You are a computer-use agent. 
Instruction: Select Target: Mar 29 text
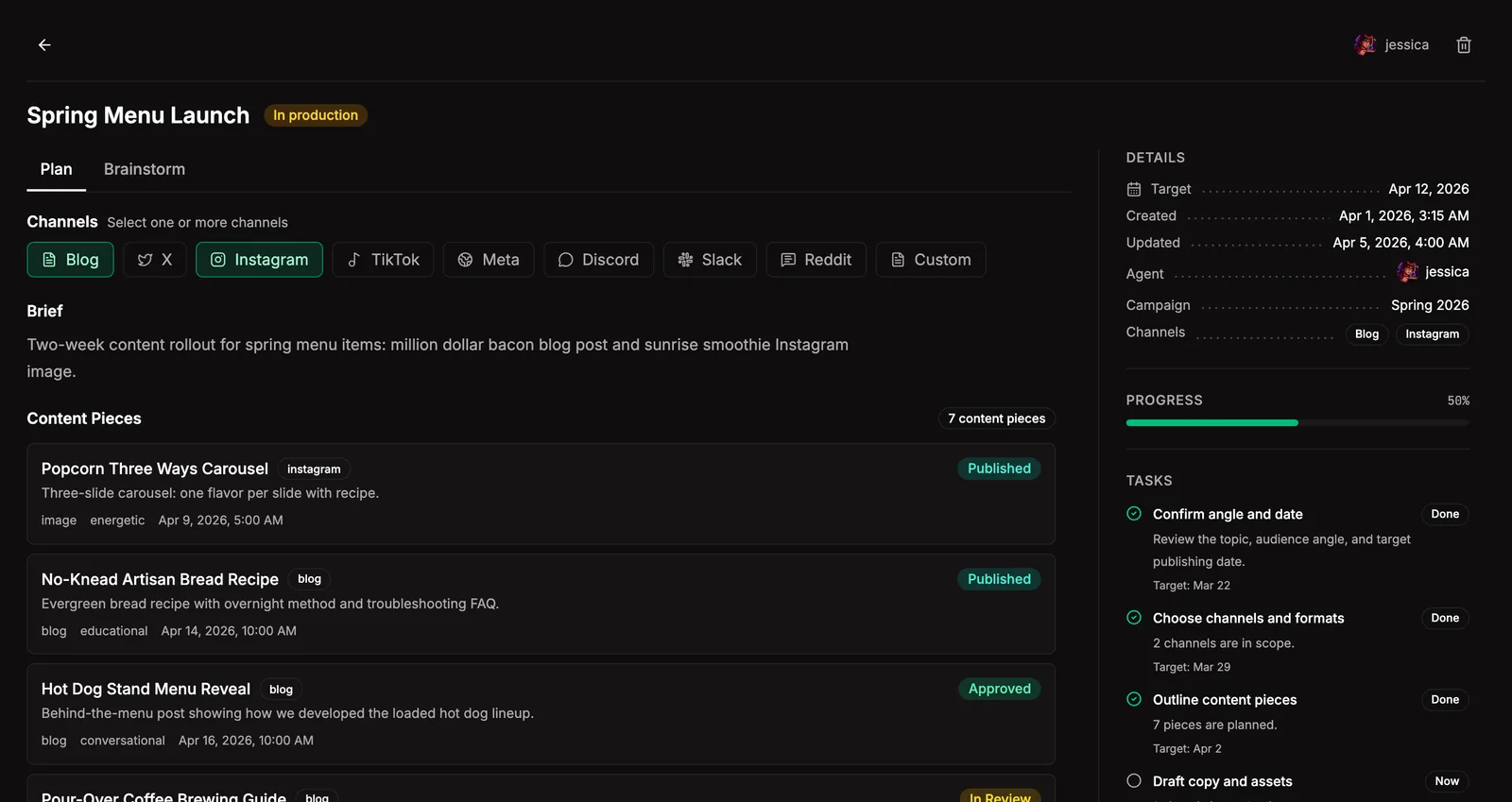1192,667
